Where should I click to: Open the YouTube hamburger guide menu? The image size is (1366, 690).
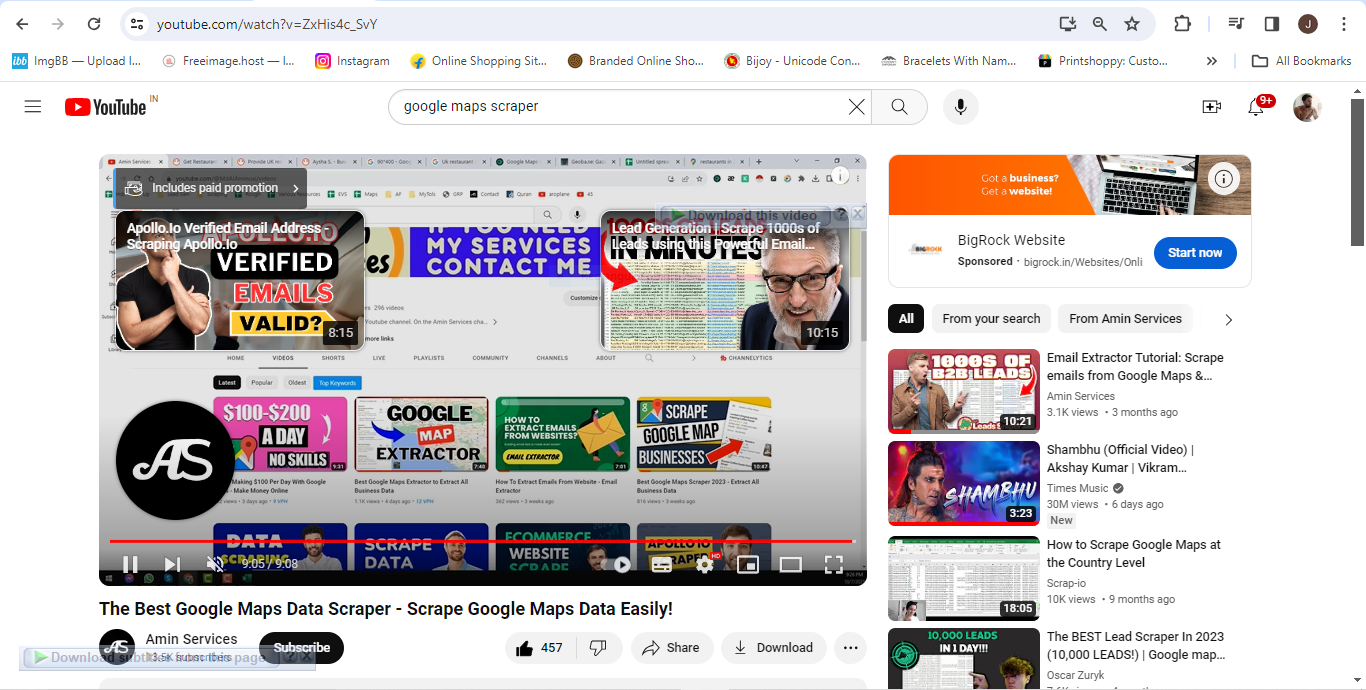pyautogui.click(x=33, y=106)
